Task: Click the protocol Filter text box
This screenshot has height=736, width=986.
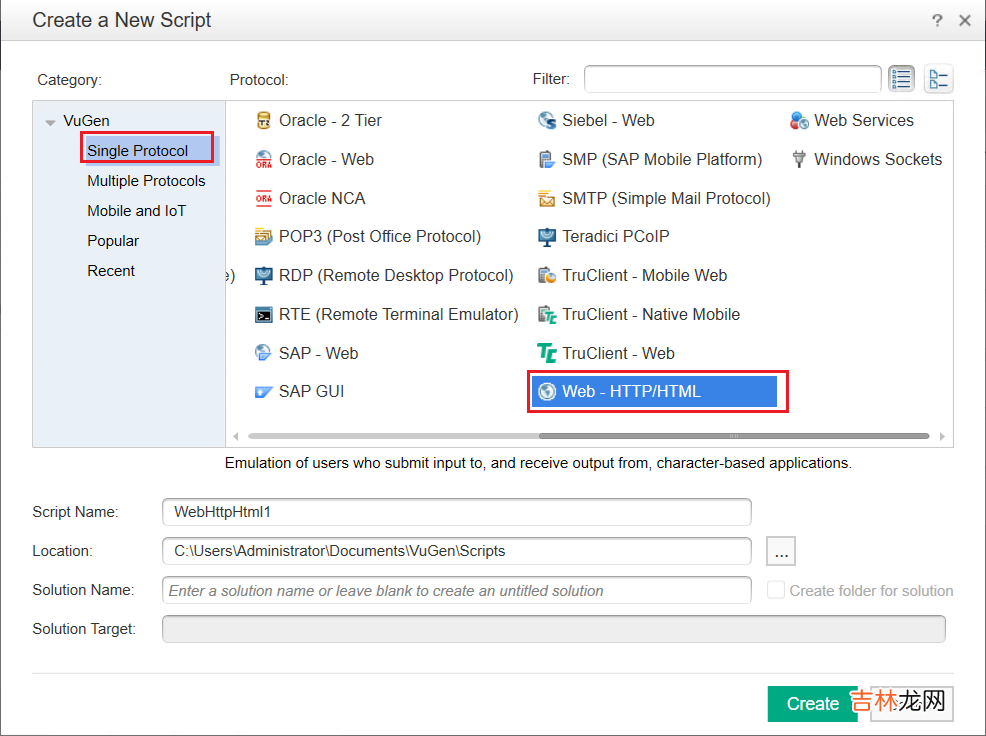Action: point(732,79)
